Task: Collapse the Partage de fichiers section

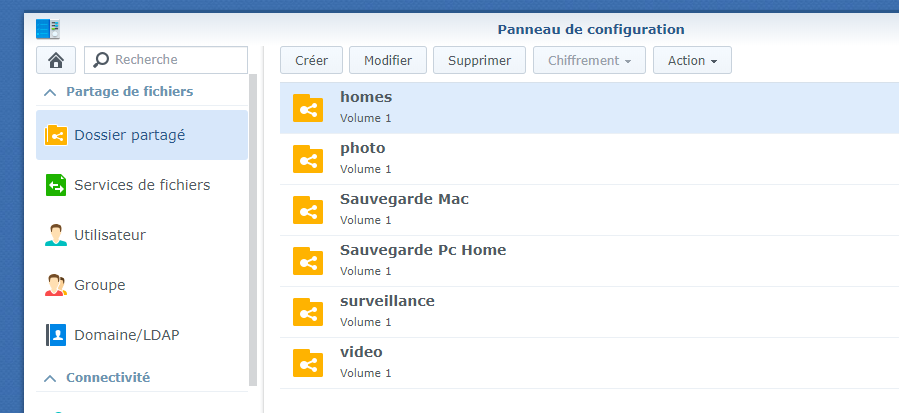Action: [x=50, y=92]
